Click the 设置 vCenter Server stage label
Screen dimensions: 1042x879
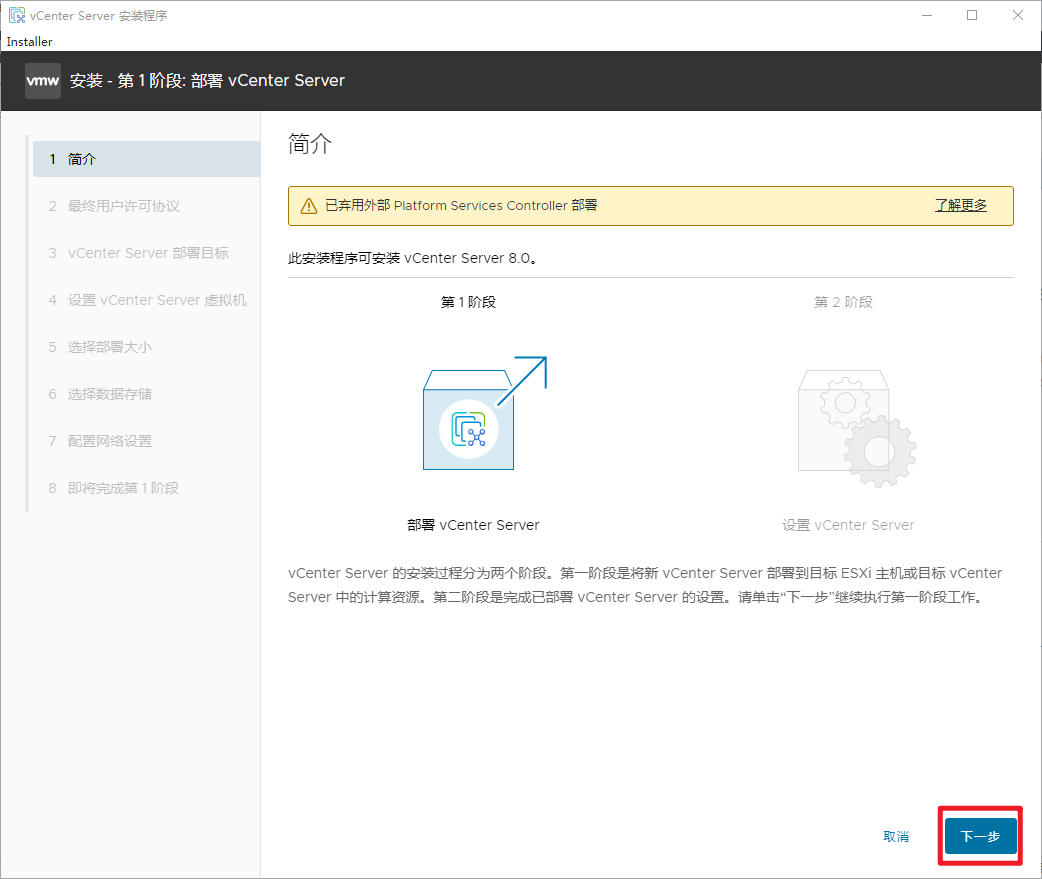click(x=848, y=525)
